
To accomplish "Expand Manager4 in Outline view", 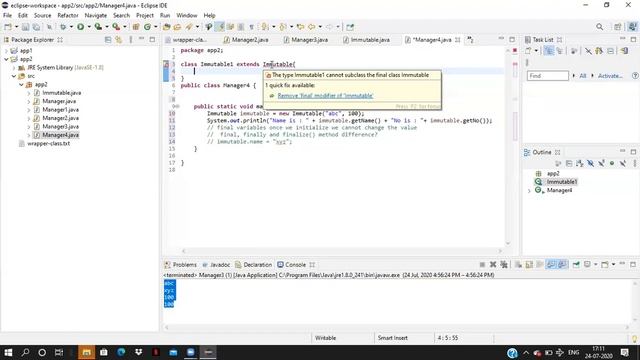I will point(529,191).
